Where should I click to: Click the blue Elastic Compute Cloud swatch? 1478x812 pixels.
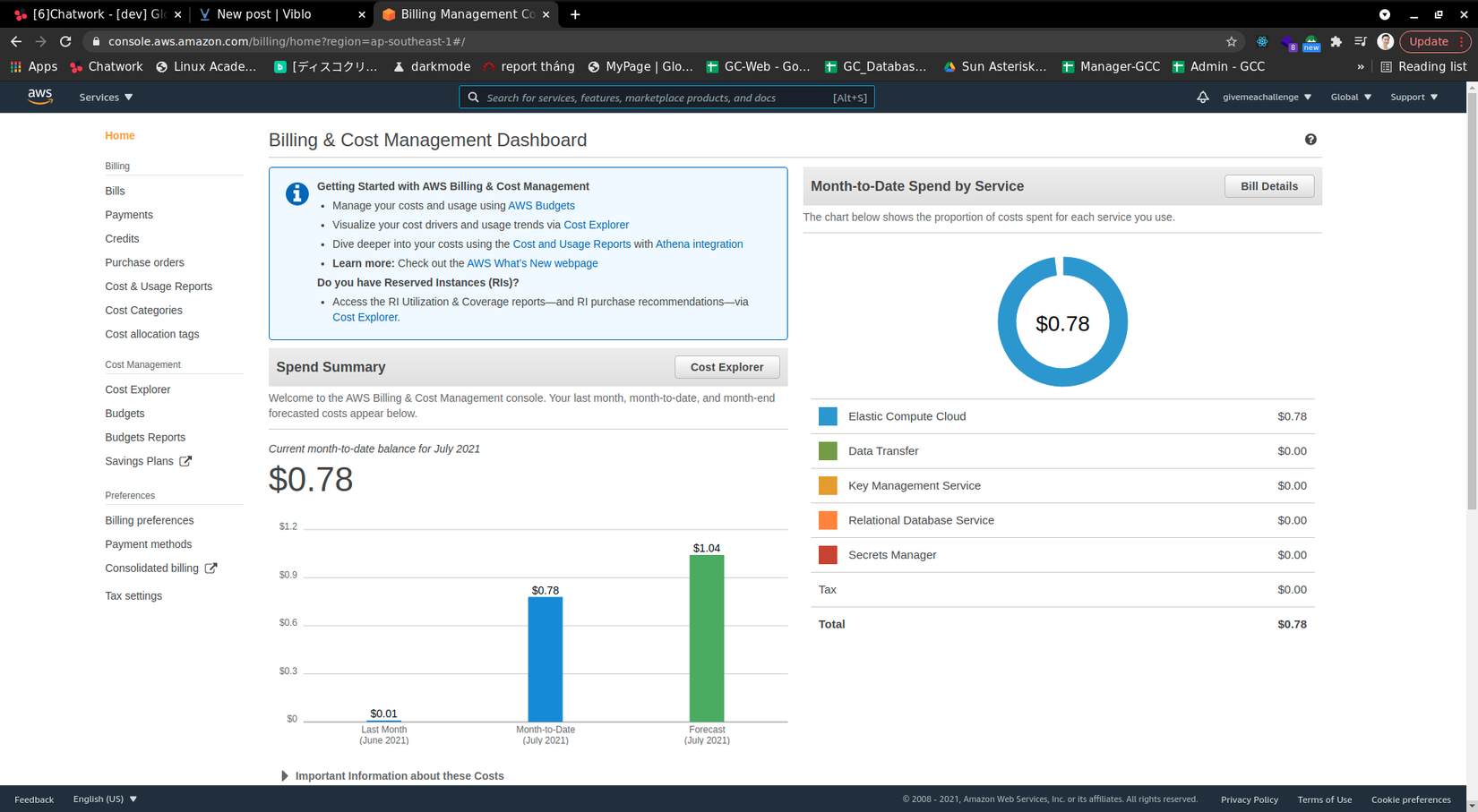point(828,416)
